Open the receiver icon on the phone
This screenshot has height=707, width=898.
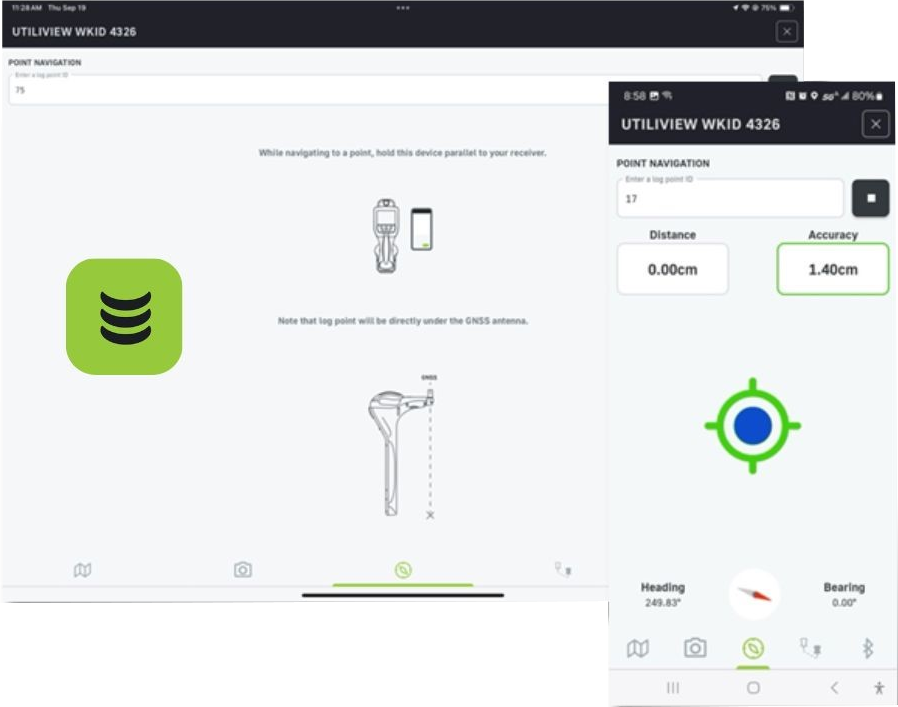[x=810, y=649]
